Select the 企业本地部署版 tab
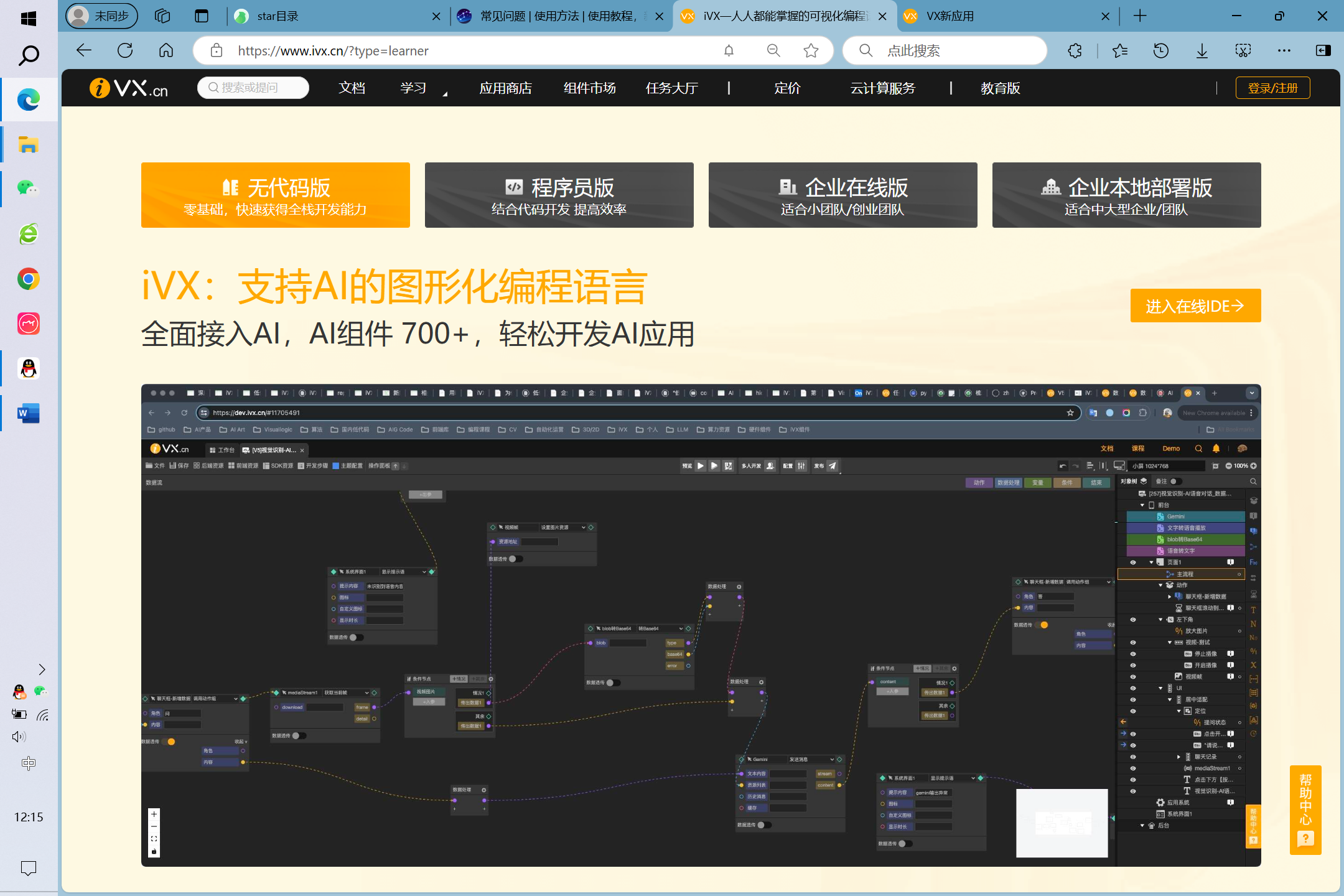Screen dimensions: 1344x896 click(x=1126, y=195)
